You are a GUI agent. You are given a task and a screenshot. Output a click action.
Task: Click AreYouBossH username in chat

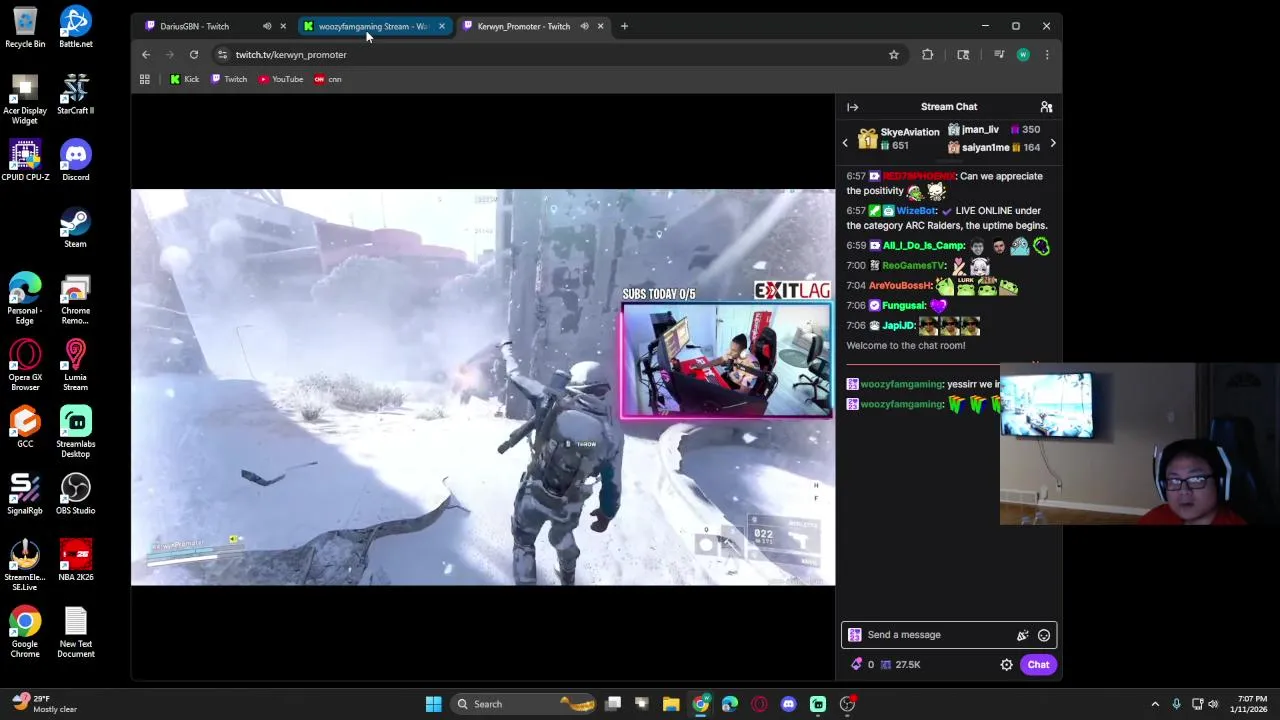tap(900, 286)
